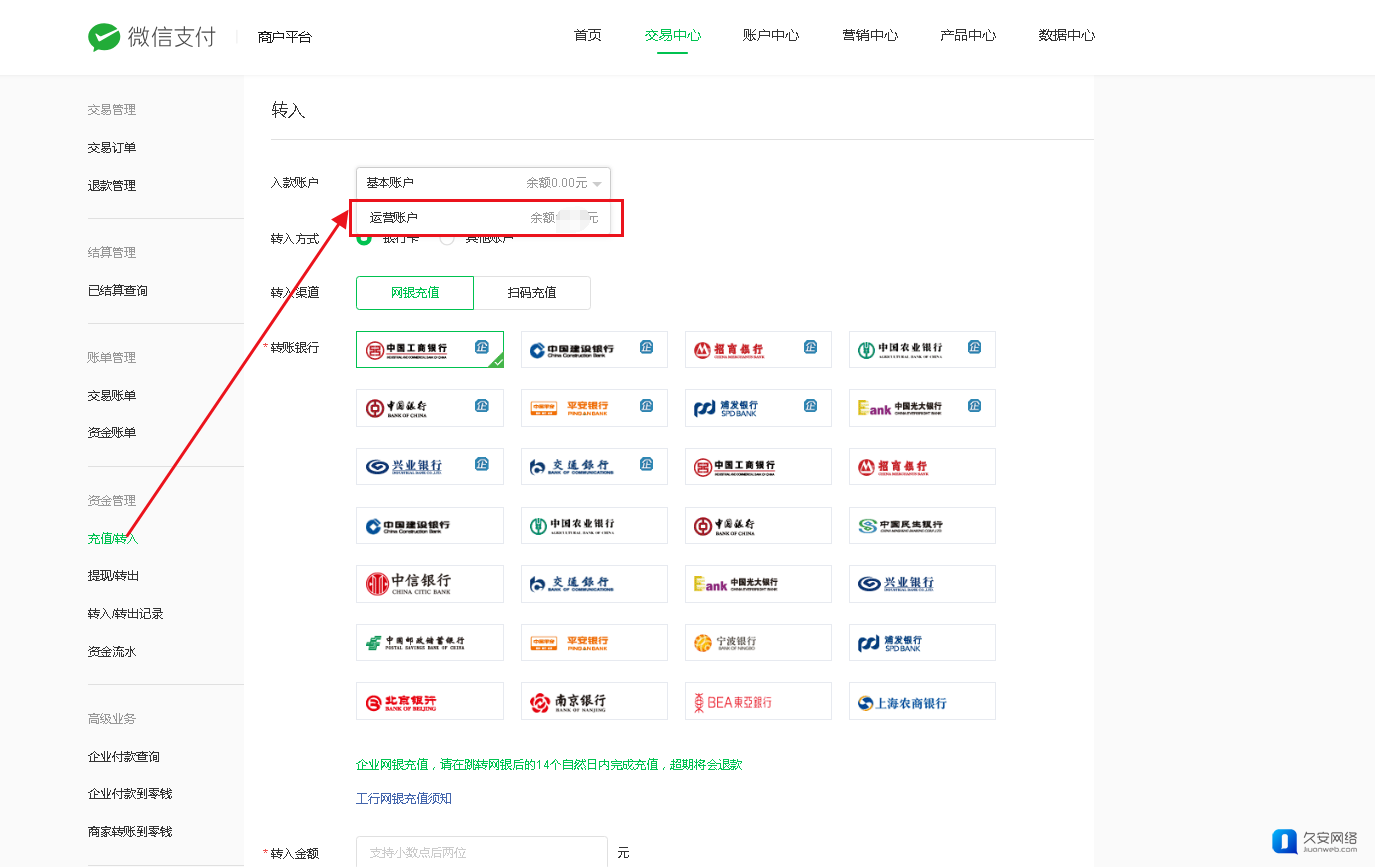The width and height of the screenshot is (1375, 867).
Task: Open 已结算查询 in the sidebar
Action: [x=118, y=291]
